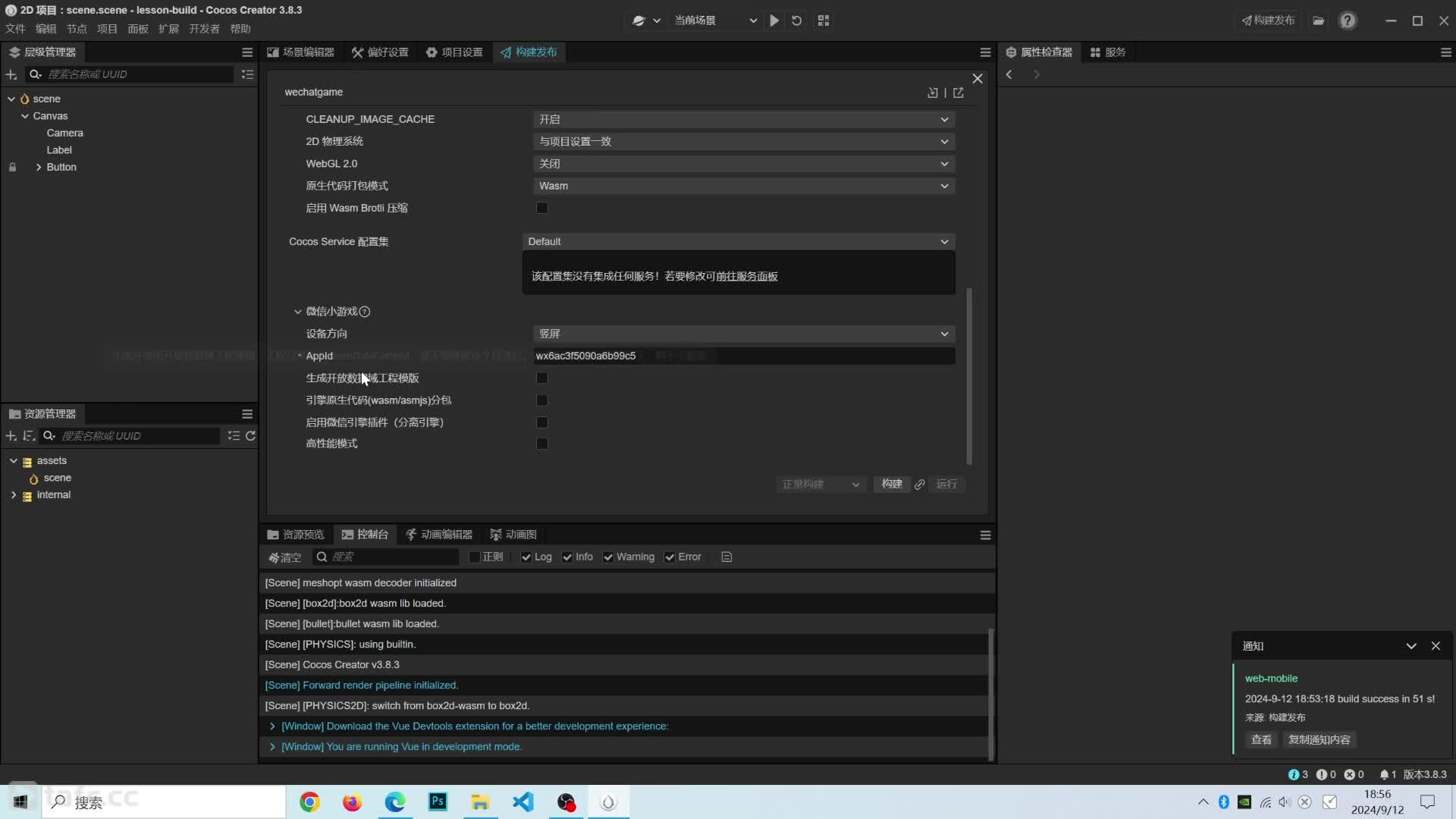Click the 运行 button

(x=946, y=485)
